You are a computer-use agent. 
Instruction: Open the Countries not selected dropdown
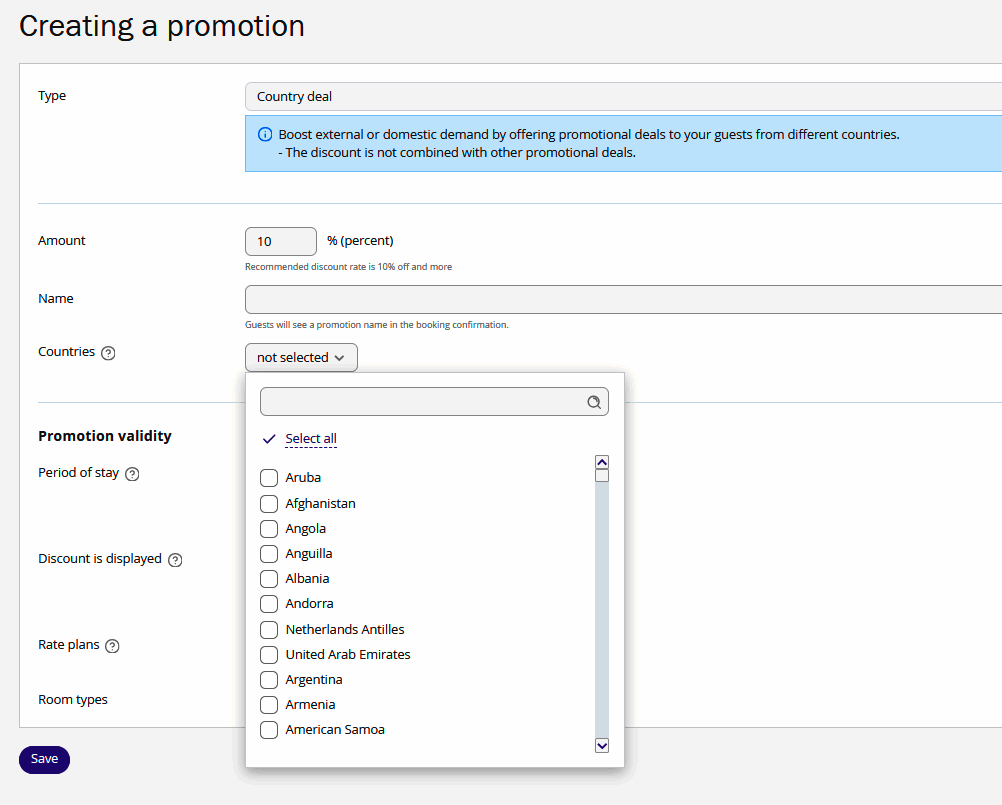pos(301,357)
